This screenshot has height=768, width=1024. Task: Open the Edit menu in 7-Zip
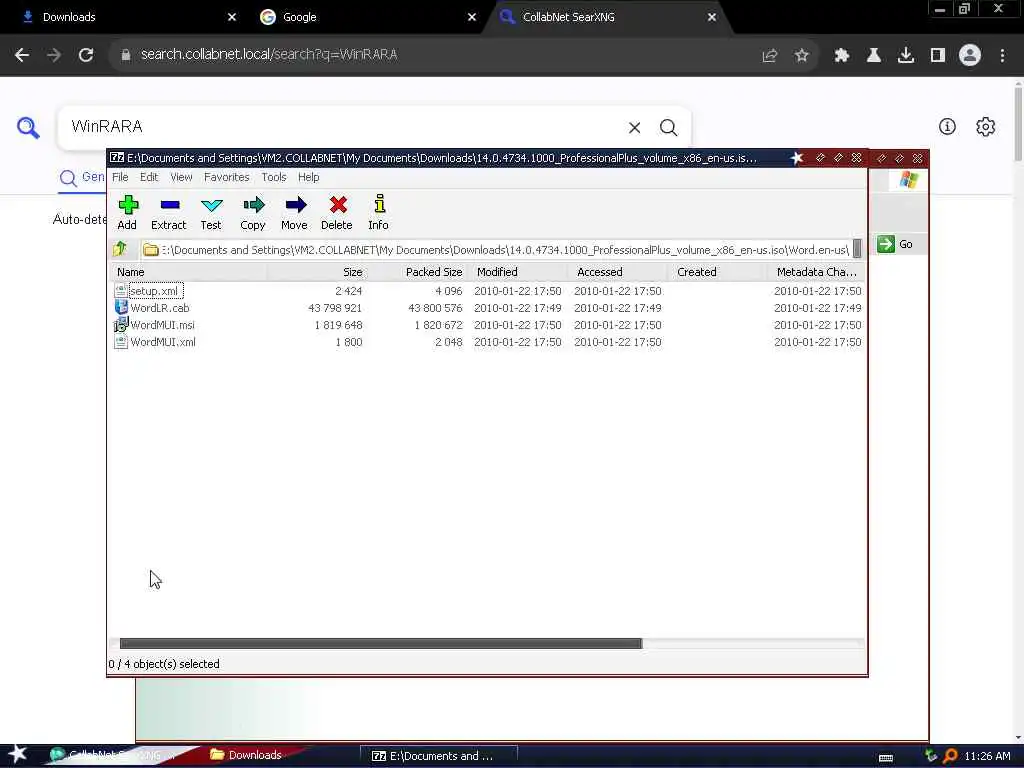point(149,177)
